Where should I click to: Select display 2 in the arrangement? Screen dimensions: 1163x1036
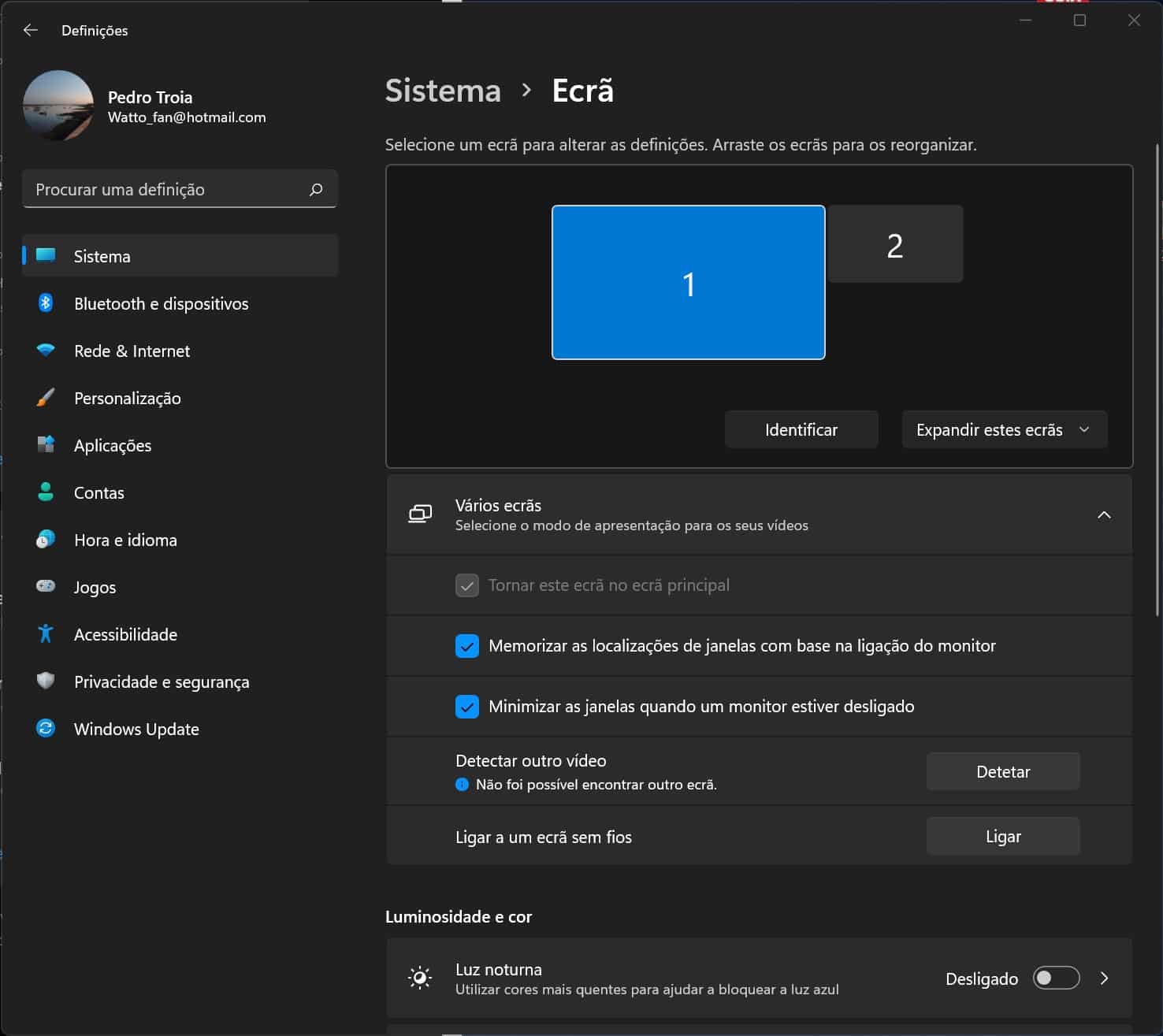895,244
